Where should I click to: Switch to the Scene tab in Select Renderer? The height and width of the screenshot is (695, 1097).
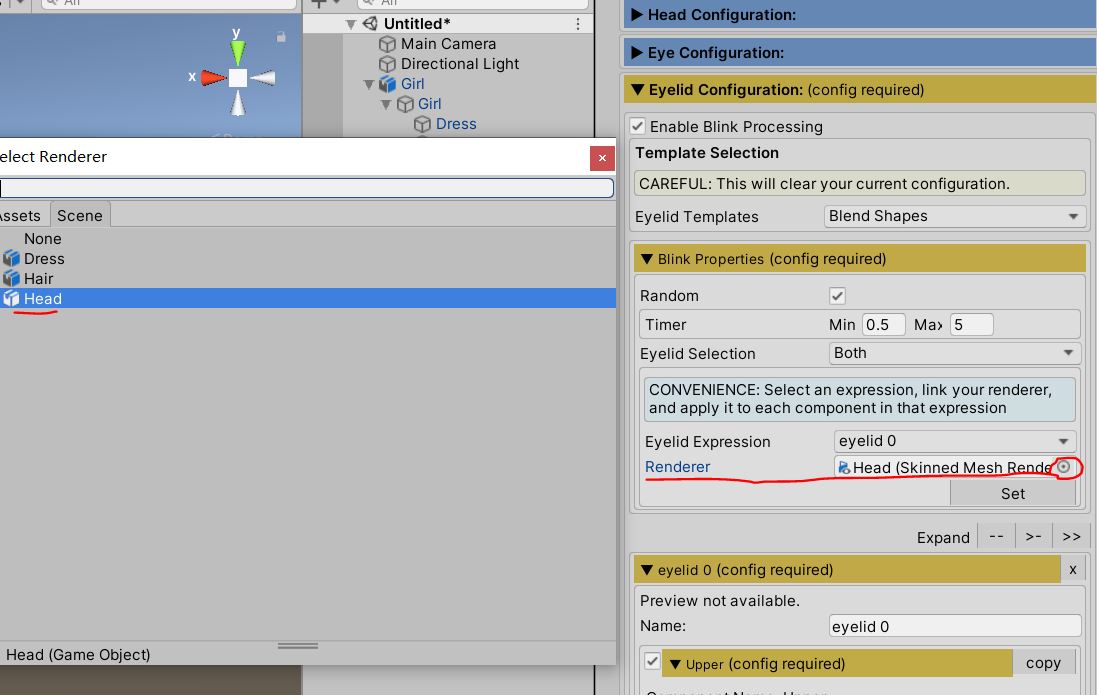click(x=79, y=216)
